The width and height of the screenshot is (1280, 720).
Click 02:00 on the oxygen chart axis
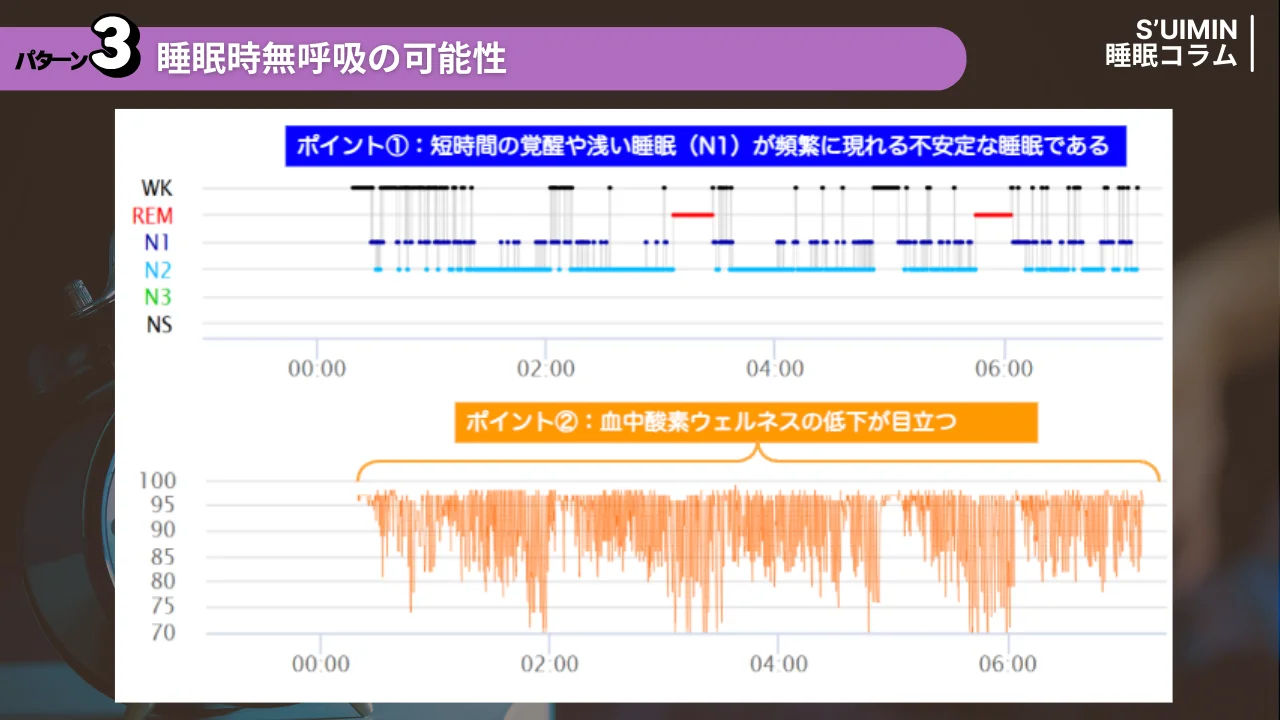(550, 664)
